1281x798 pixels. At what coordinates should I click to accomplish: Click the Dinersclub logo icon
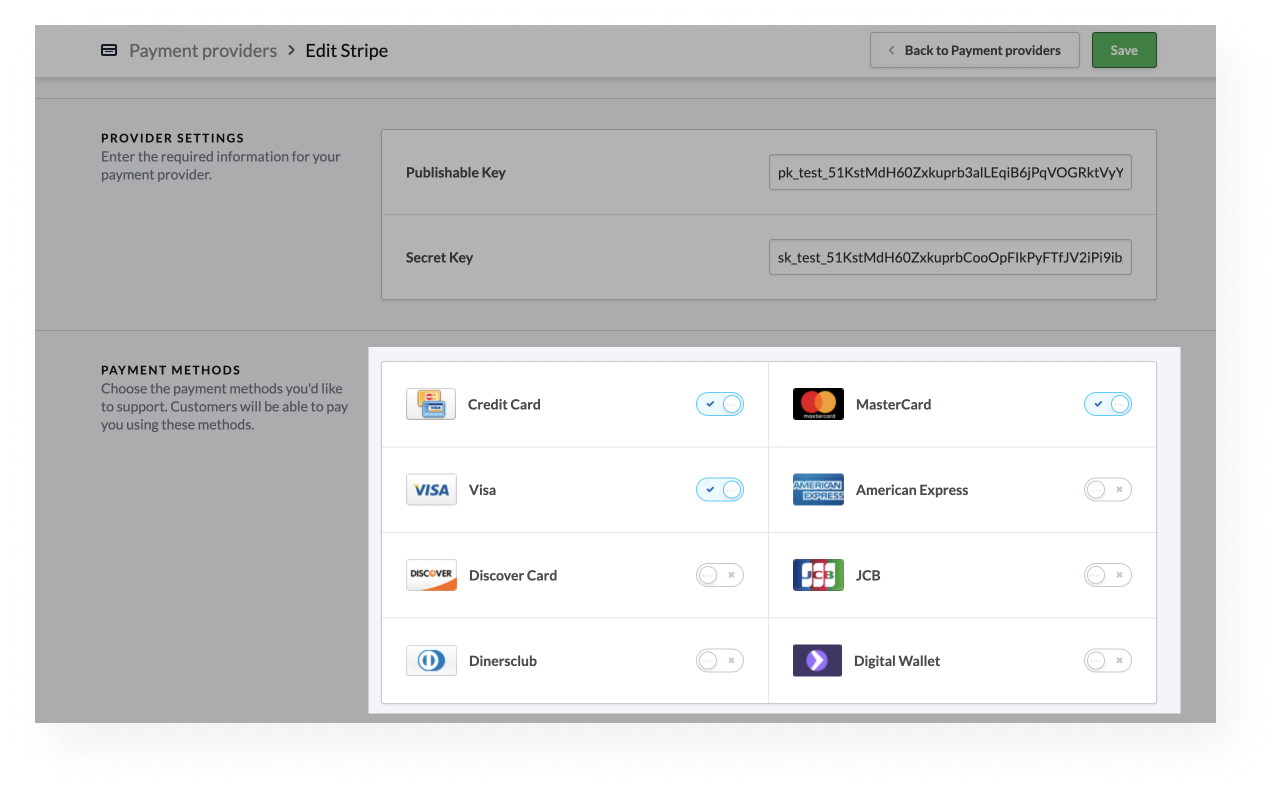pyautogui.click(x=431, y=661)
